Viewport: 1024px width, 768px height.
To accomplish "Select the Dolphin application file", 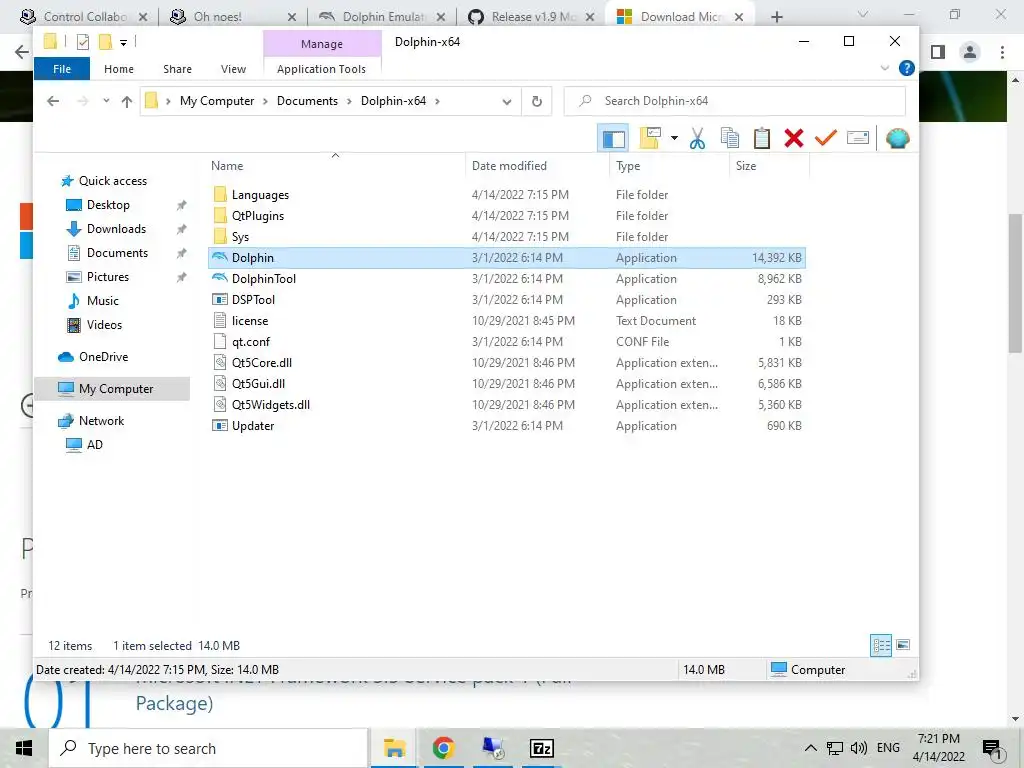I will coord(507,258).
